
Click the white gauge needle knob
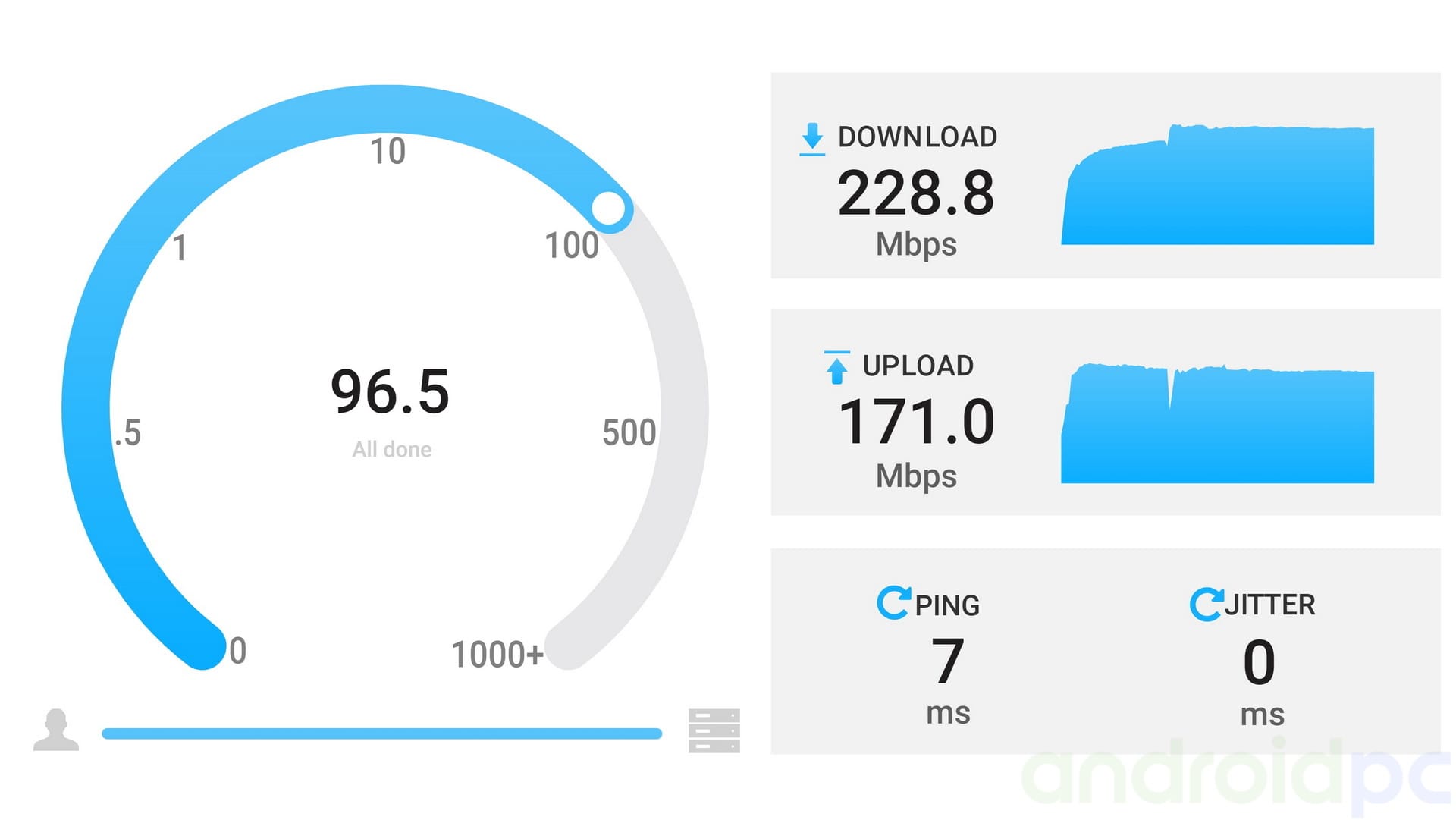(x=609, y=209)
